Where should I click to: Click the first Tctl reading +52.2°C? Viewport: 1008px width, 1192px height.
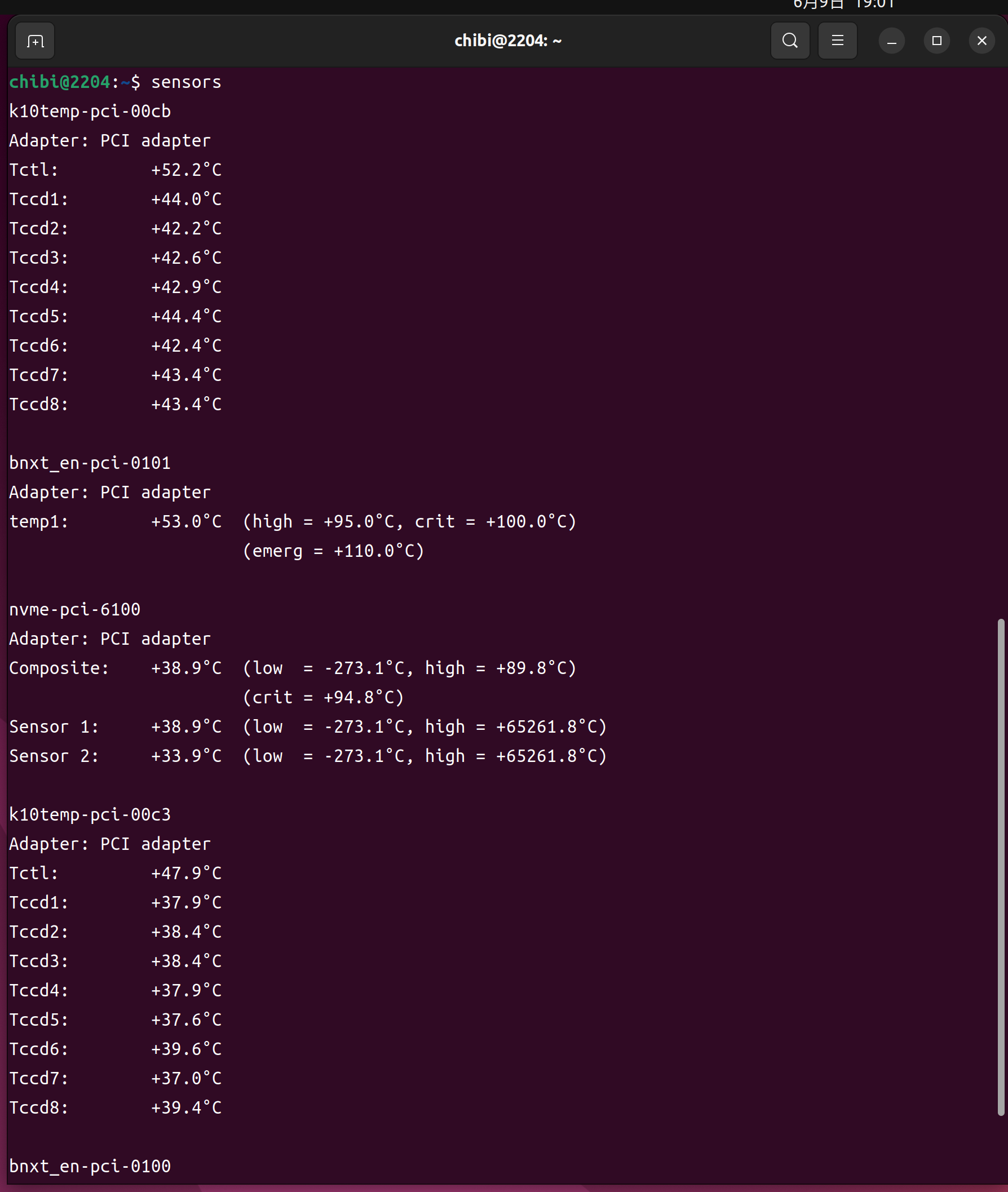point(185,170)
